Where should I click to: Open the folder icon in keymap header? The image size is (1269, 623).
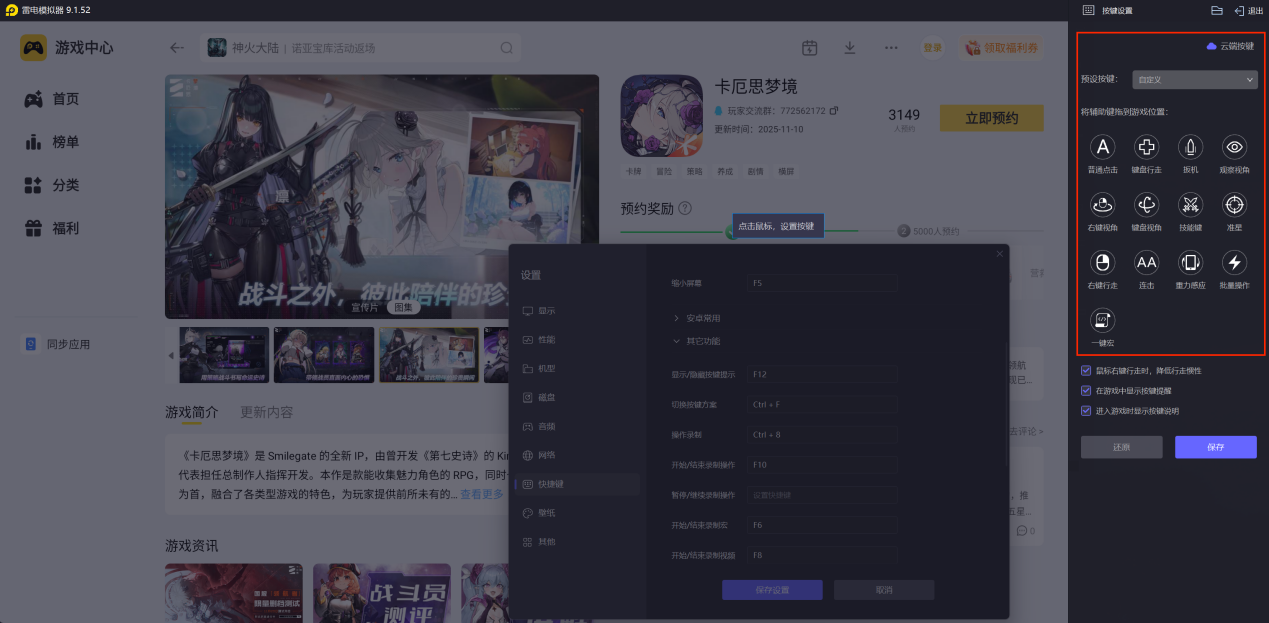point(1217,10)
